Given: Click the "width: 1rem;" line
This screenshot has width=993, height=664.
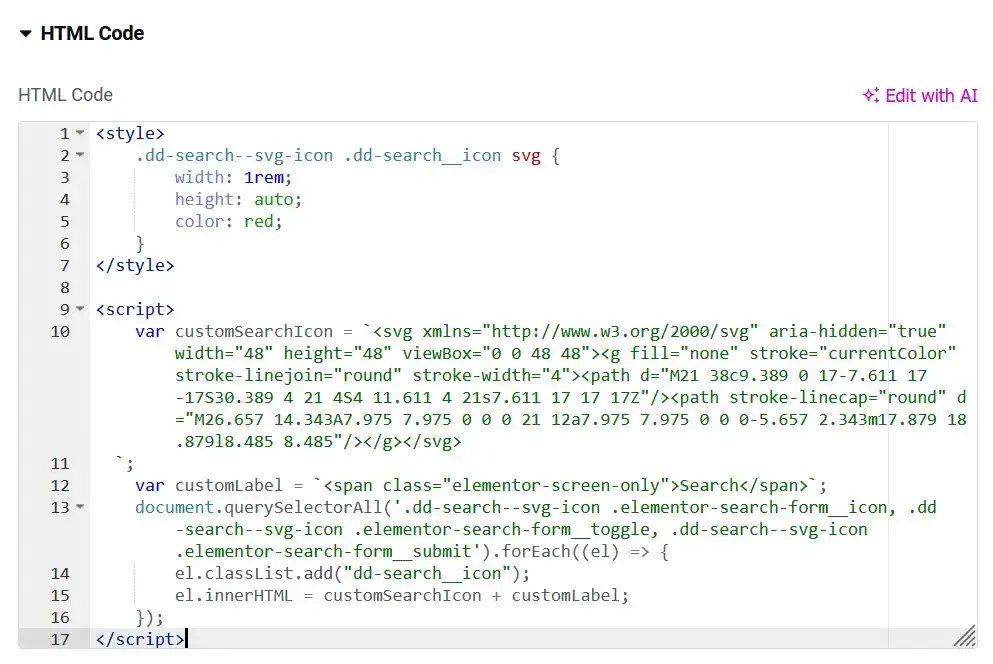Looking at the screenshot, I should (x=233, y=177).
